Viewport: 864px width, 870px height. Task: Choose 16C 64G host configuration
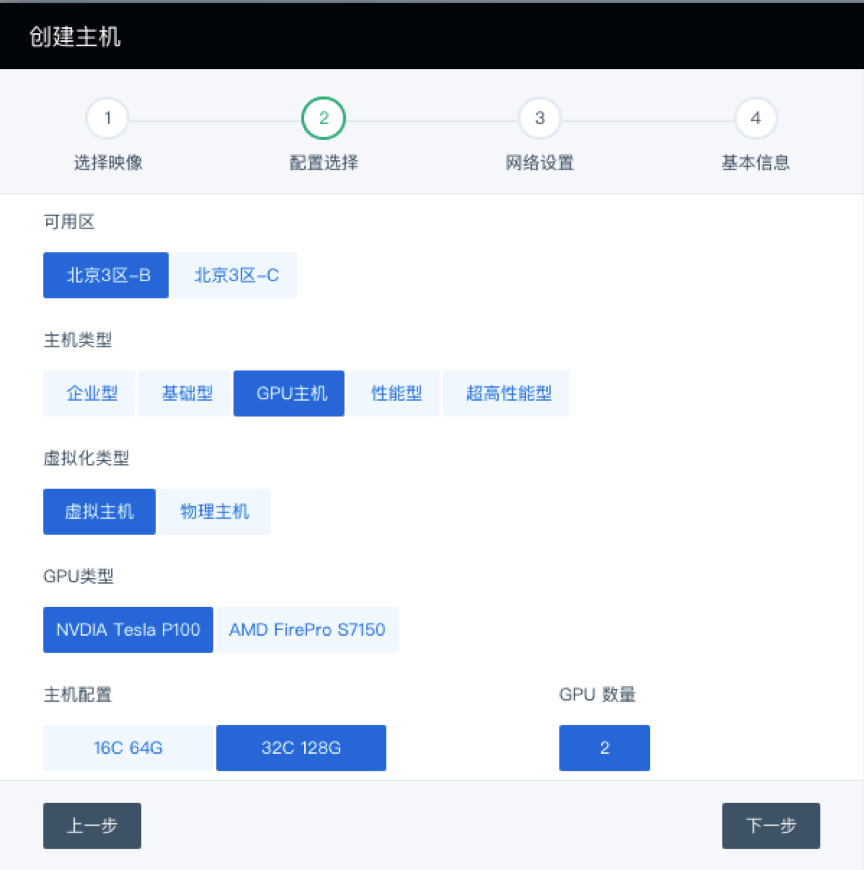click(128, 748)
